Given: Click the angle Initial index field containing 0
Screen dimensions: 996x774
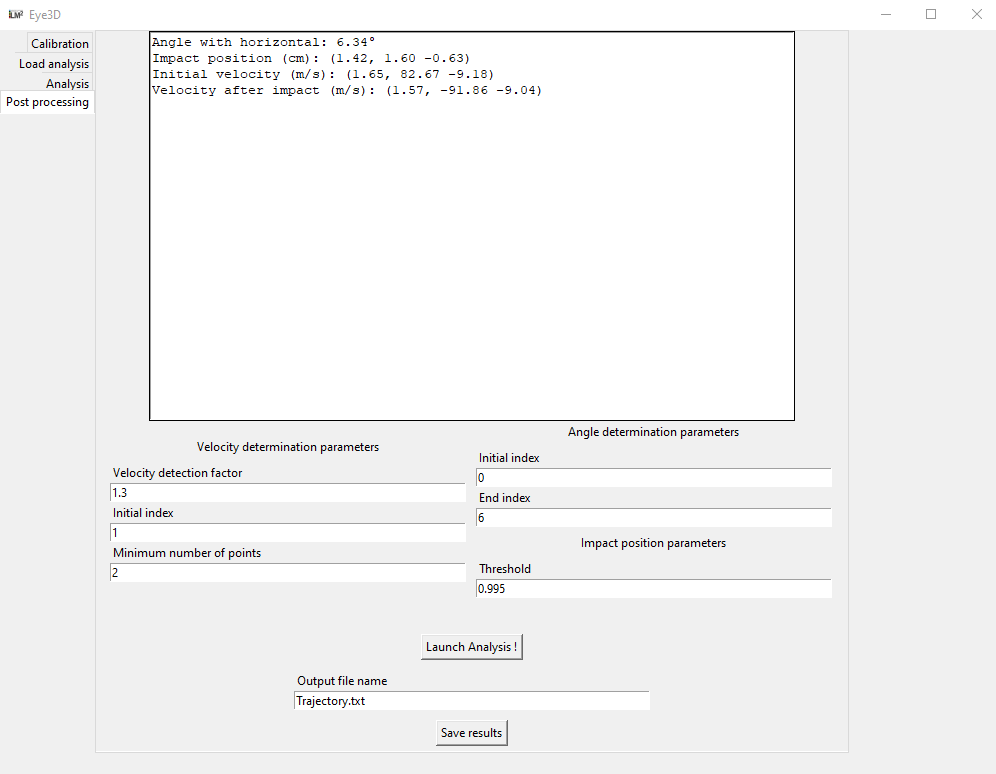Looking at the screenshot, I should (x=654, y=477).
